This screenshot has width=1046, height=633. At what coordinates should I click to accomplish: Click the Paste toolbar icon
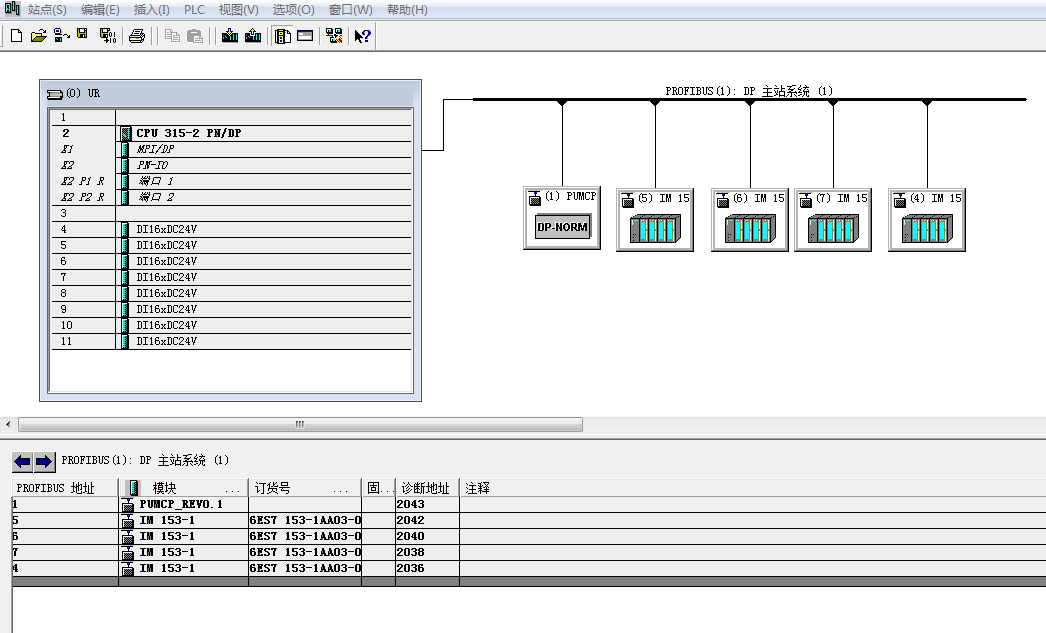(195, 35)
